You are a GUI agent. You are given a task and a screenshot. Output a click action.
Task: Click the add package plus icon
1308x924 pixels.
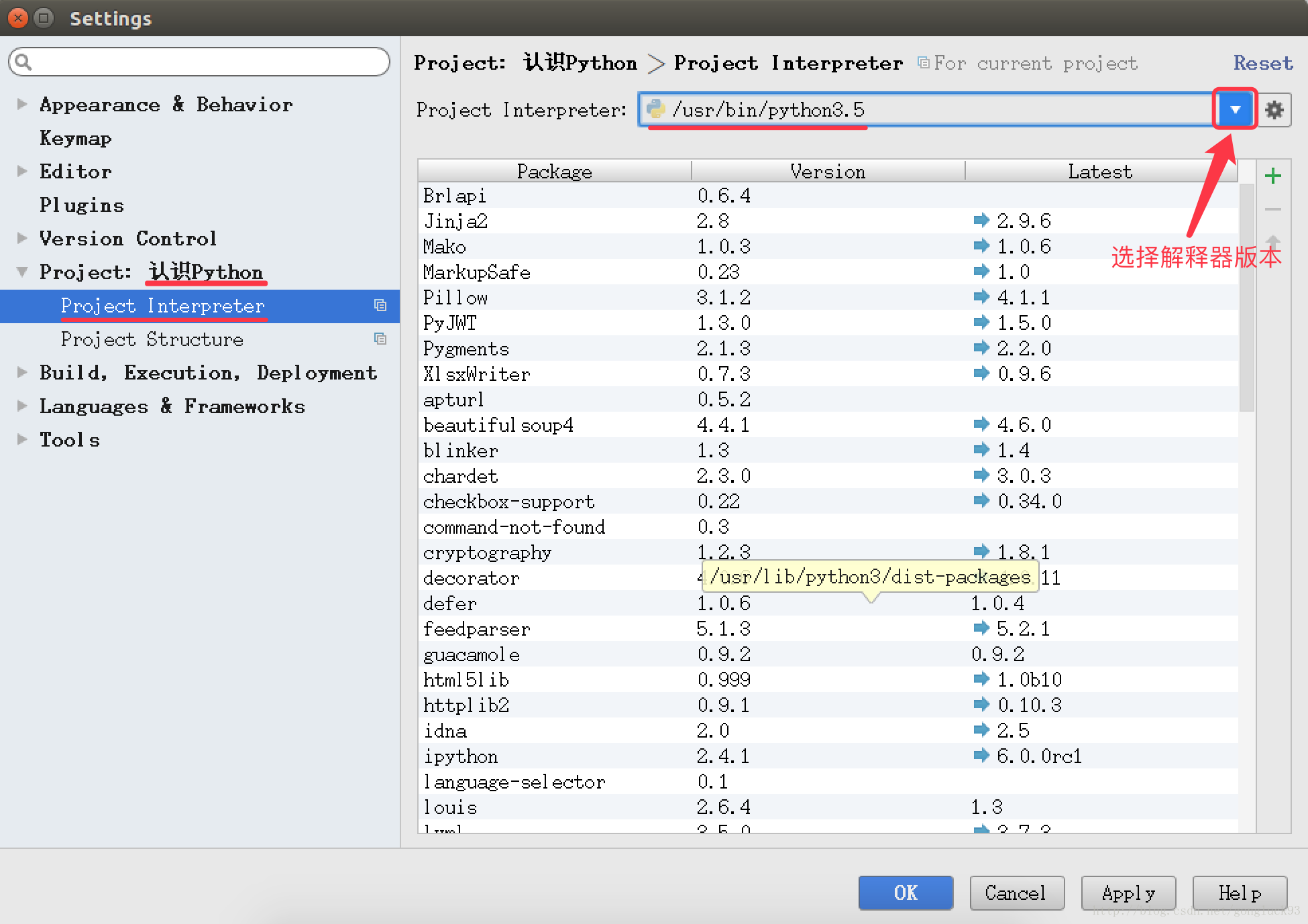click(x=1273, y=176)
